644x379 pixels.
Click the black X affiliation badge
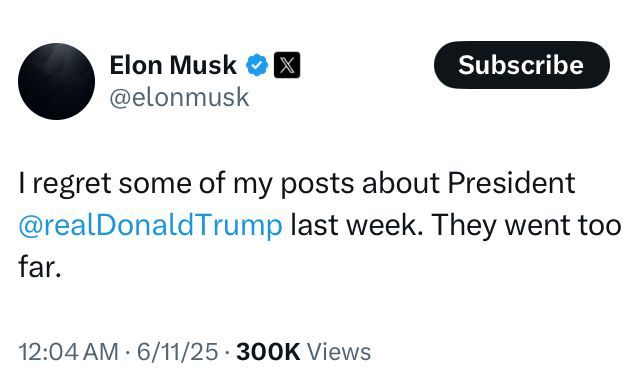coord(287,65)
